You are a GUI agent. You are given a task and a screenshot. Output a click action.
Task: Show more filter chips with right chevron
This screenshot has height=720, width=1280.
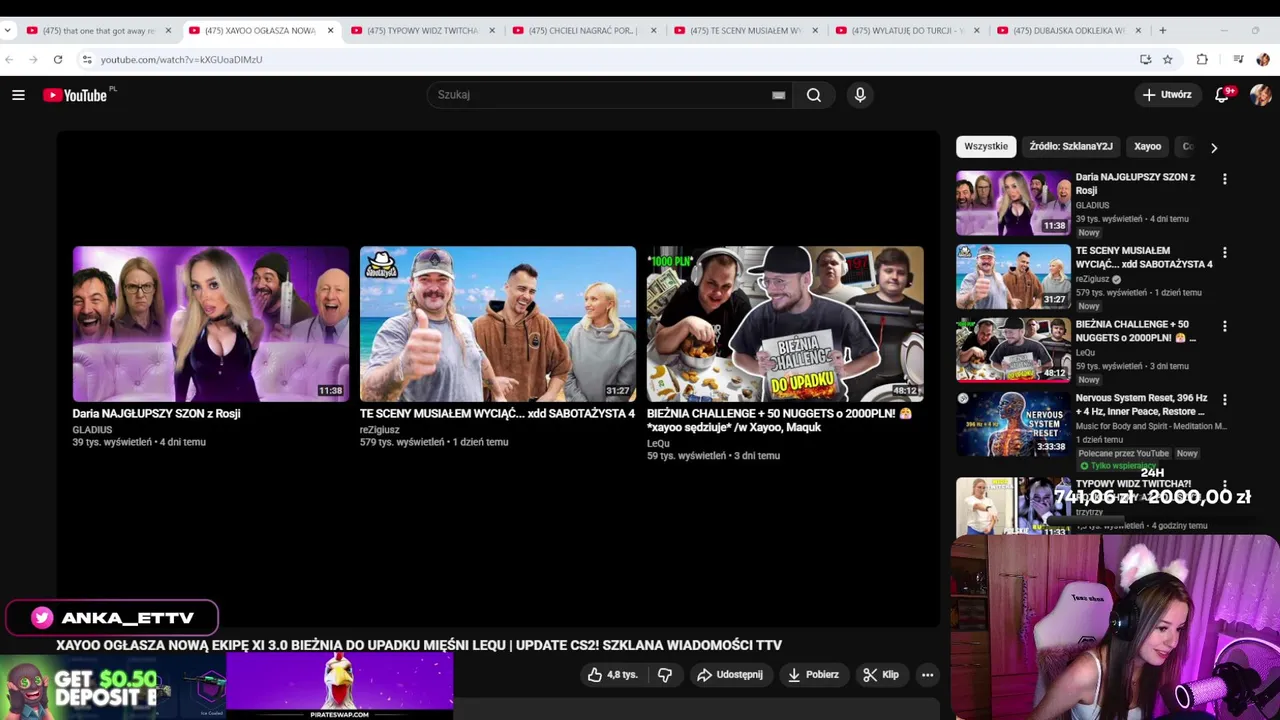coord(1214,147)
